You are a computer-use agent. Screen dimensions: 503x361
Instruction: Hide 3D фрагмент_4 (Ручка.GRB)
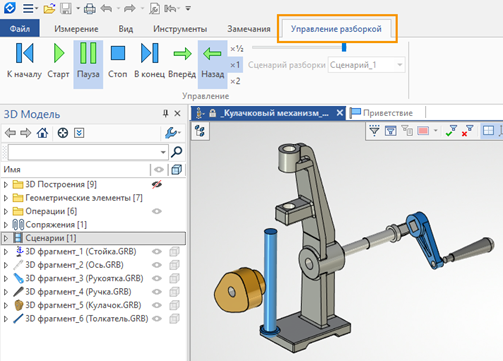[x=157, y=292]
